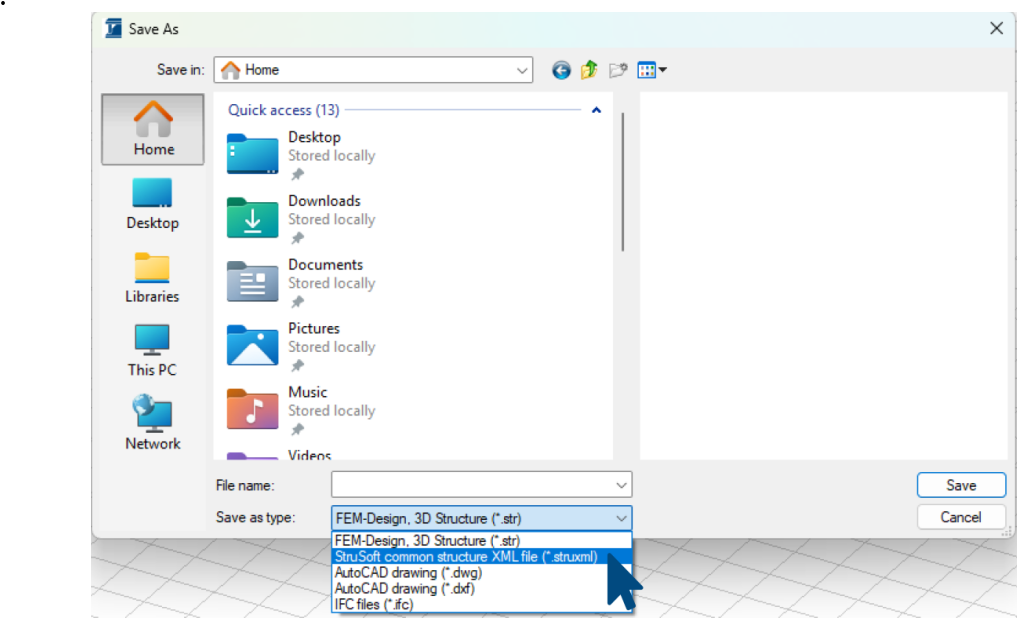Viewport: 1017px width, 619px height.
Task: Open the Music folder icon
Action: [x=252, y=409]
